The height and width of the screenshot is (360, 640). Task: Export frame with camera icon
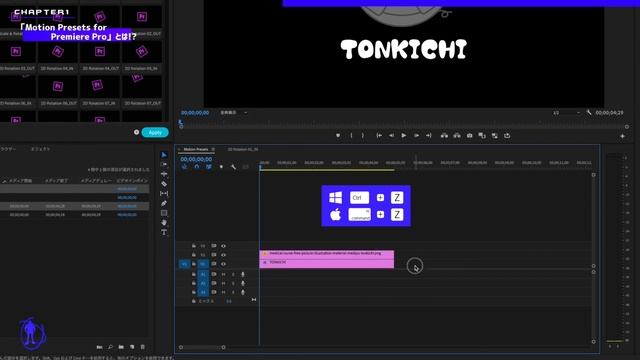(x=469, y=136)
